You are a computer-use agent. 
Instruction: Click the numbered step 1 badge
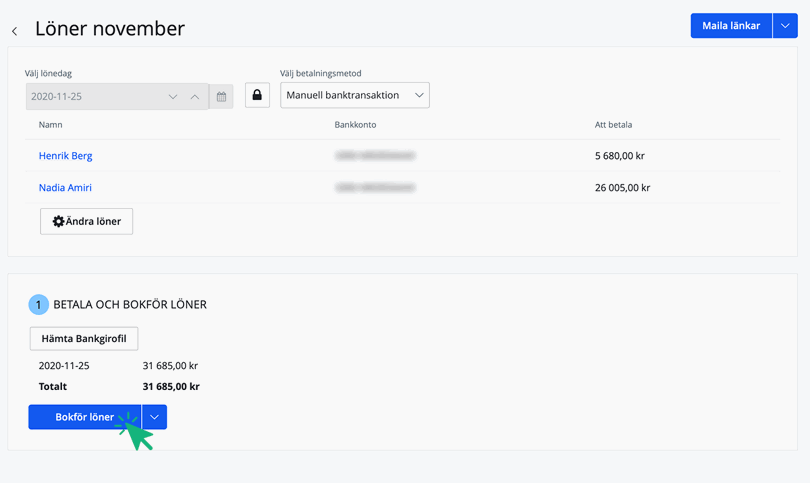pyautogui.click(x=38, y=304)
